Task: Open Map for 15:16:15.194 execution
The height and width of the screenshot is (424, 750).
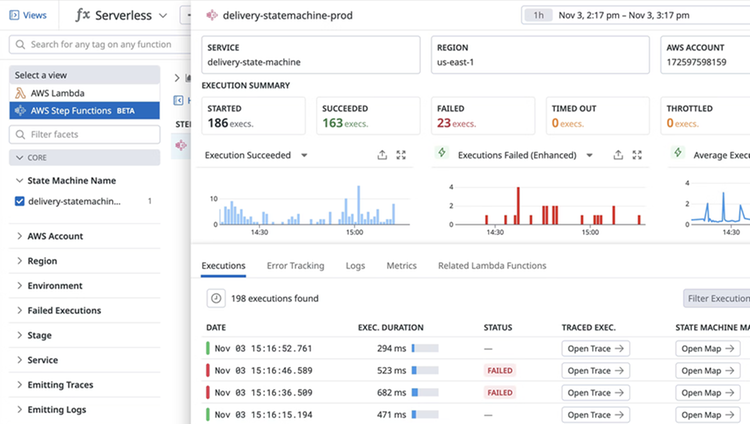Action: (708, 414)
